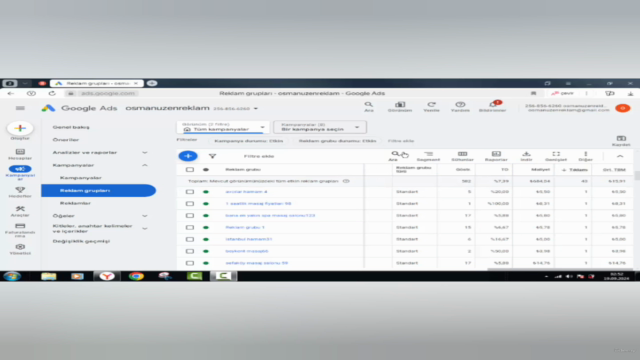
Task: Open Bir kampanya seçin dropdown
Action: [320, 127]
